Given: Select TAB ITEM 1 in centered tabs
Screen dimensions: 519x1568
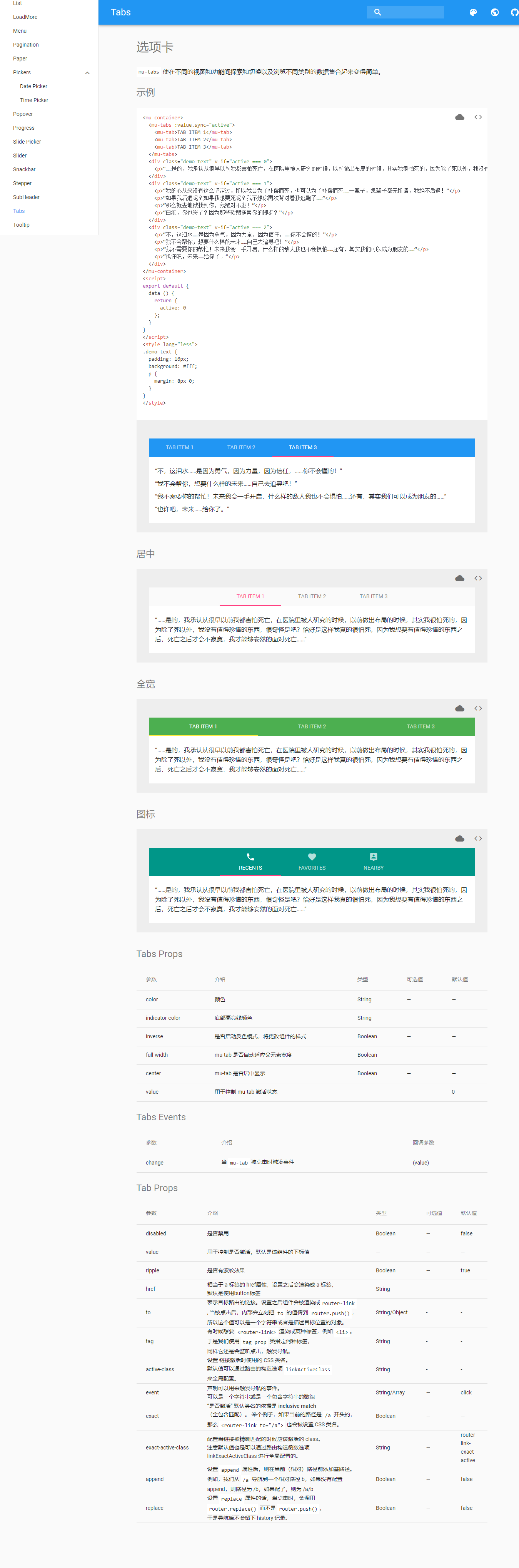Looking at the screenshot, I should point(250,597).
